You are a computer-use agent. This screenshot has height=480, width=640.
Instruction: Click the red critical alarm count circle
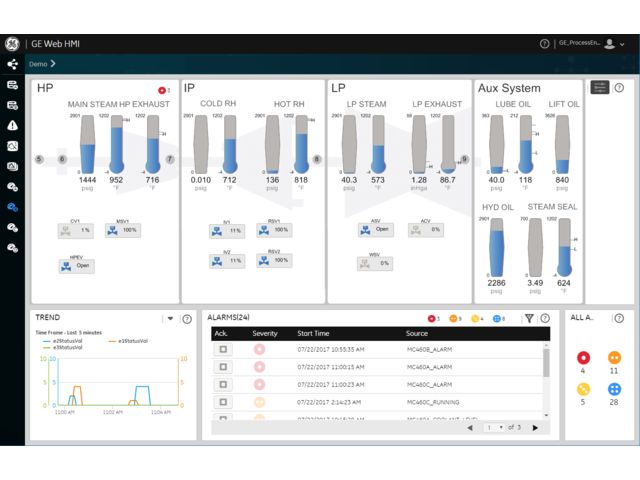(583, 357)
